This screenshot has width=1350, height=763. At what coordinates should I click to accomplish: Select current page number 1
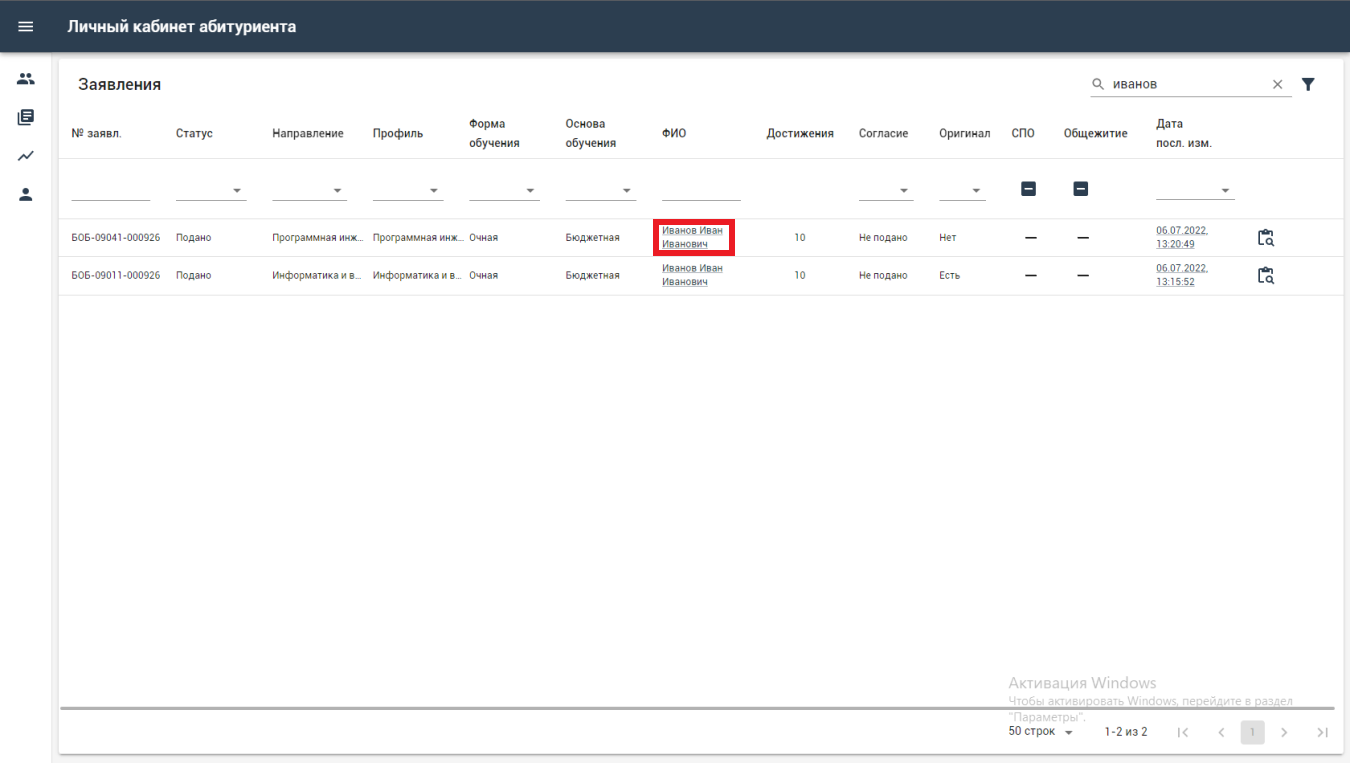(x=1252, y=732)
